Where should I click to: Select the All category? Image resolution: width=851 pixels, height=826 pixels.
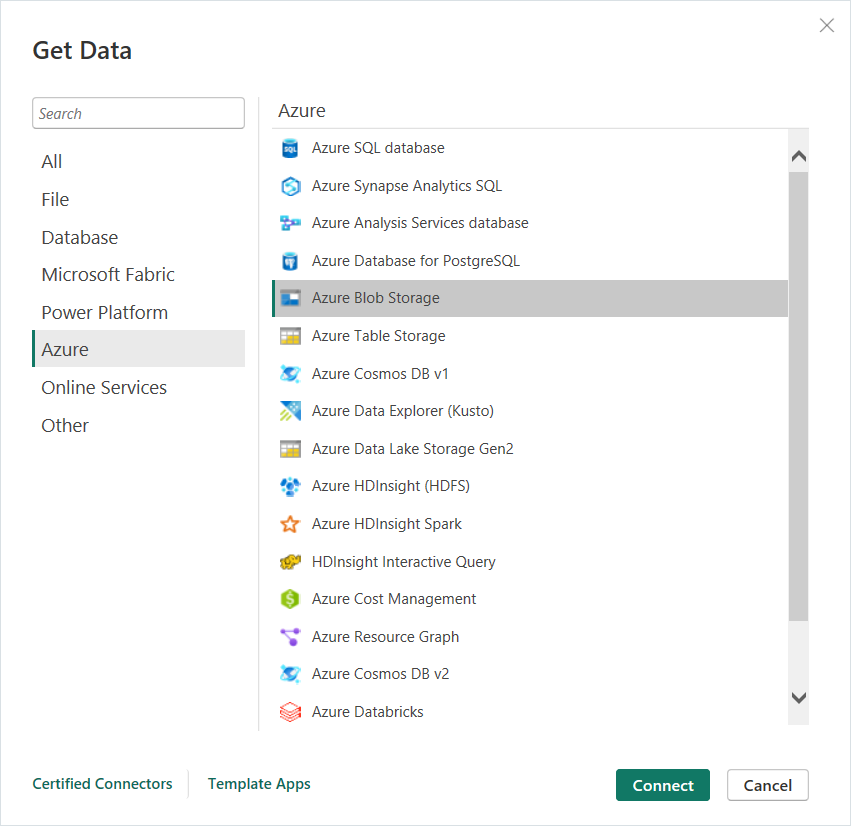coord(138,162)
